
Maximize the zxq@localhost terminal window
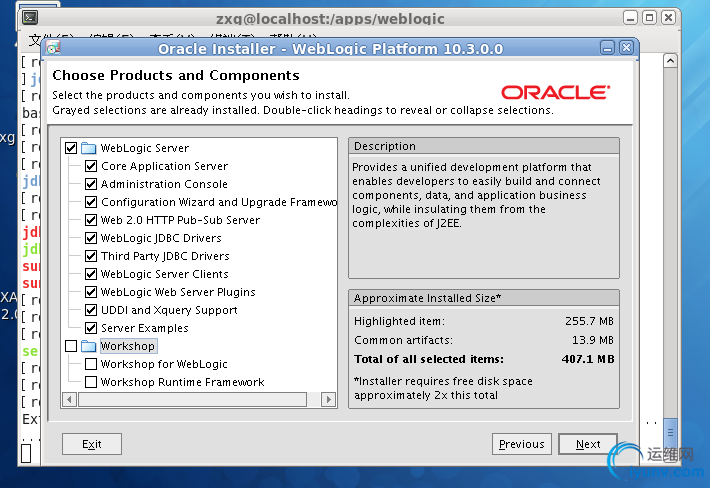[649, 18]
